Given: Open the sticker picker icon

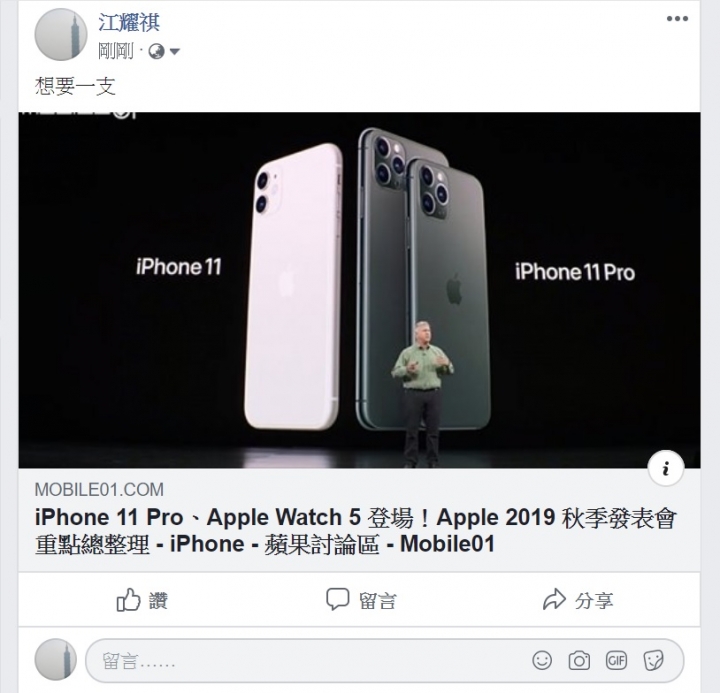Looking at the screenshot, I should coord(653,661).
